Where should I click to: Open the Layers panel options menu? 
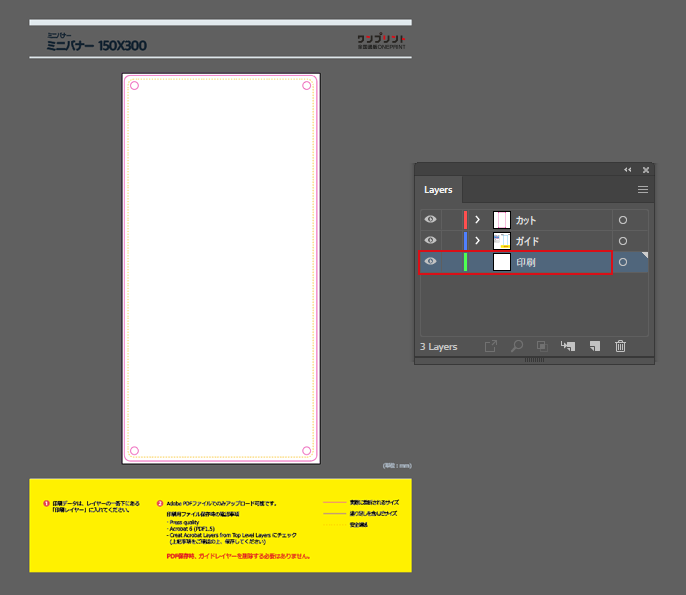click(x=643, y=189)
